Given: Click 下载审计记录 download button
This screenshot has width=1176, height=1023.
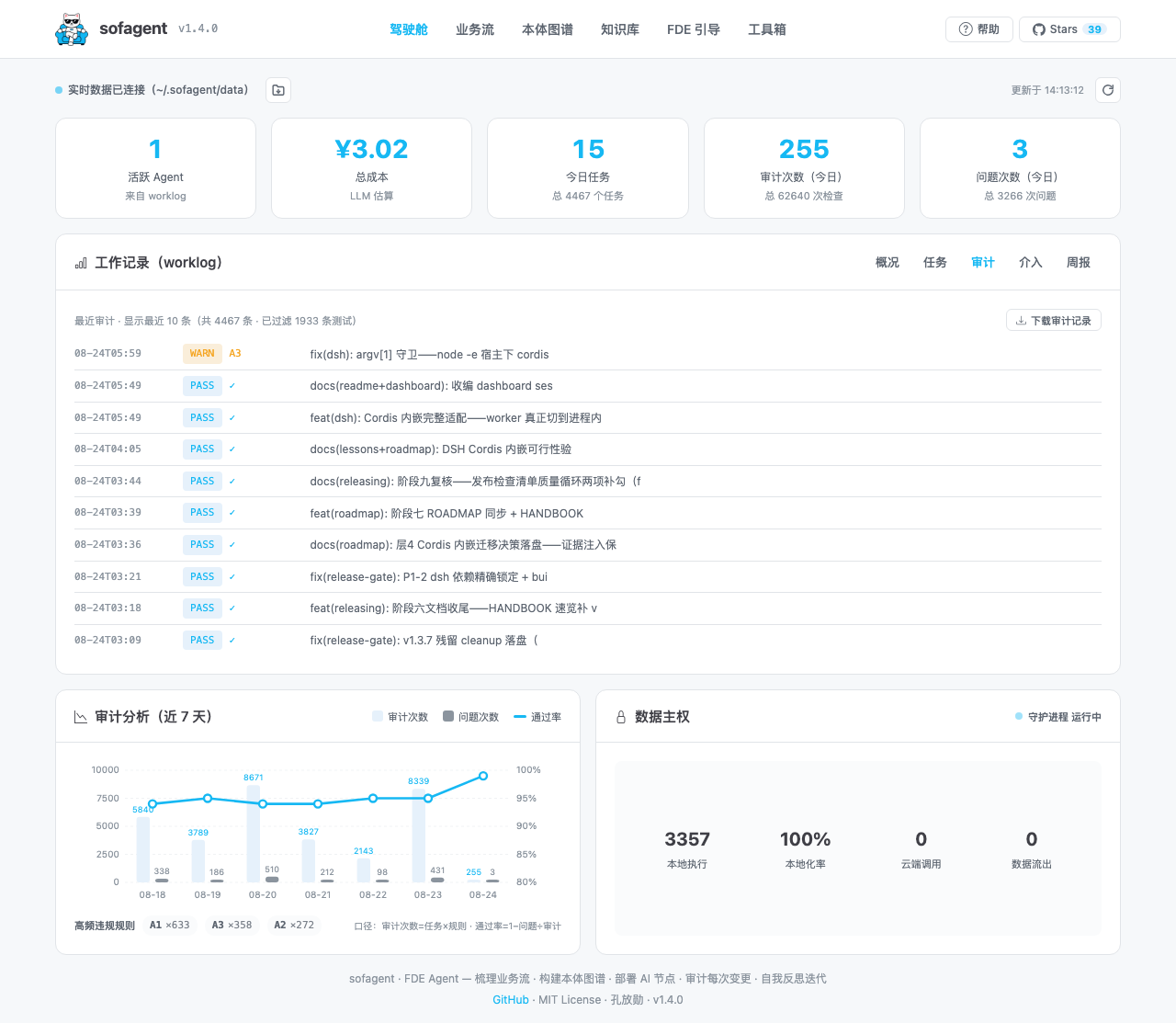Looking at the screenshot, I should 1054,321.
